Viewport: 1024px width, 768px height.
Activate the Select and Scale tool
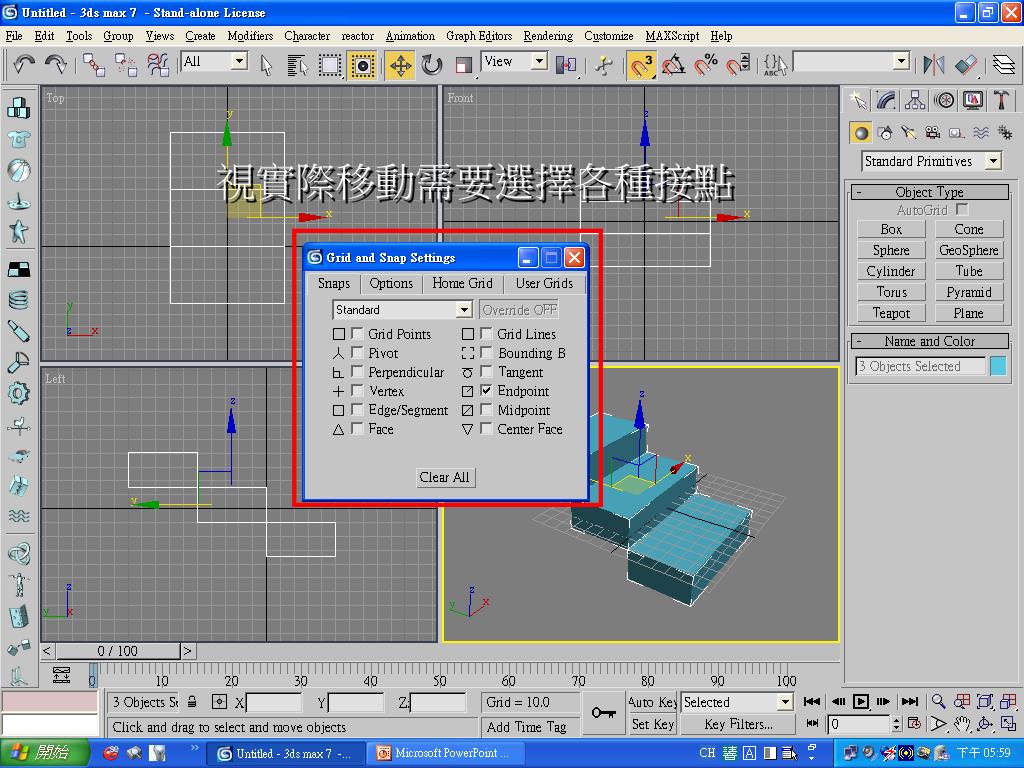(464, 65)
